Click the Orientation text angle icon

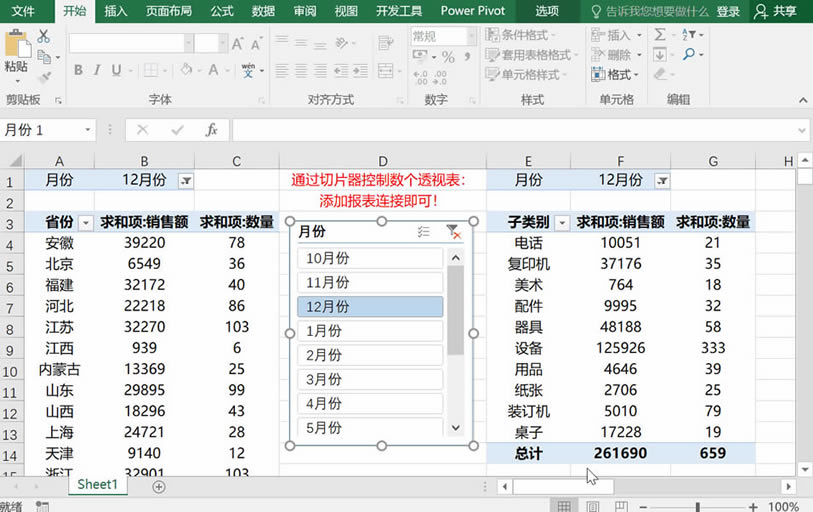(341, 43)
